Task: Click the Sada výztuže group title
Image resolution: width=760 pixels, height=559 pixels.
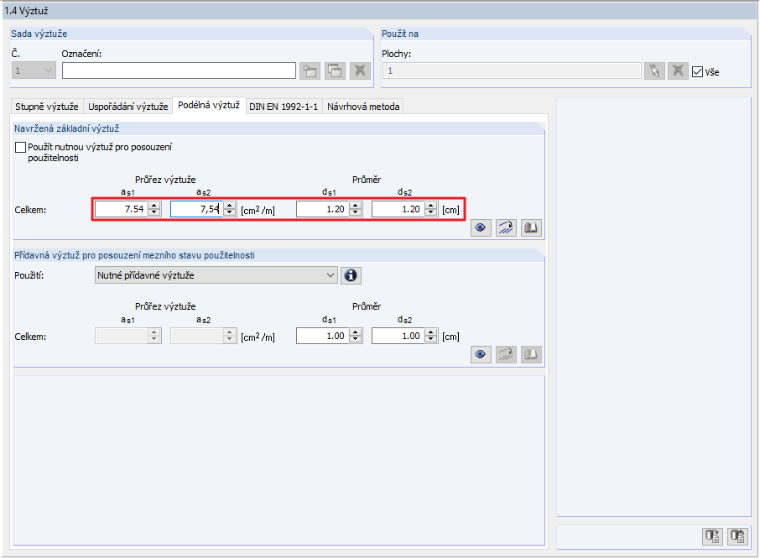Action: point(39,33)
